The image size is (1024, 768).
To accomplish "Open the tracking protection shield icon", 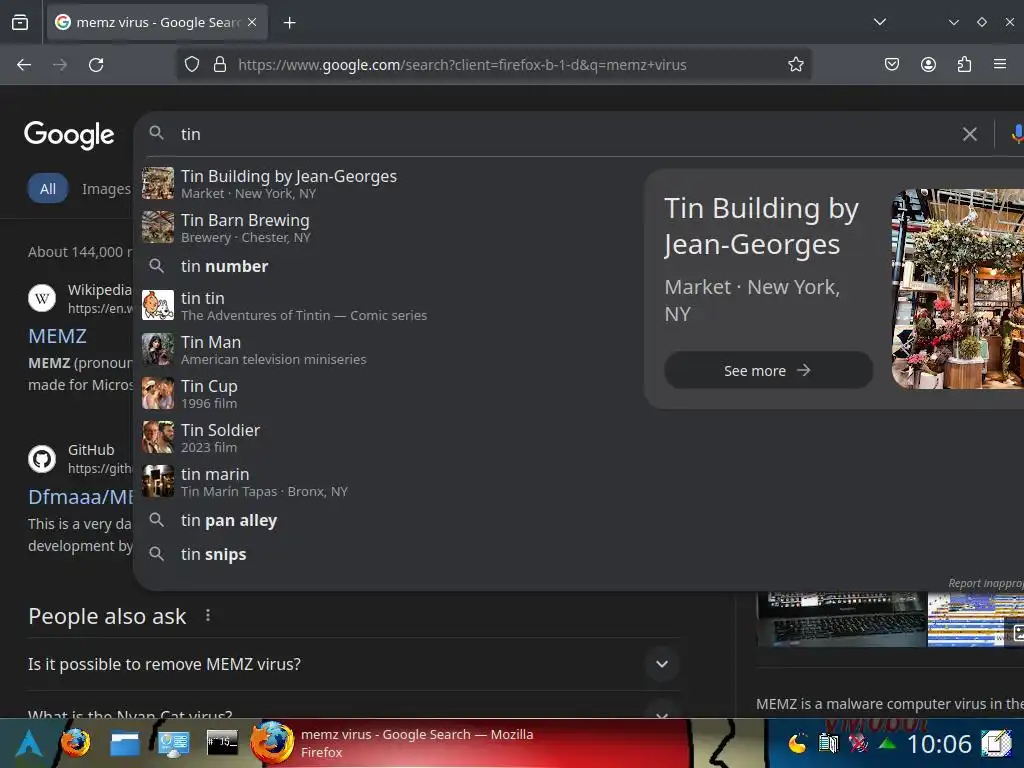I will (x=191, y=65).
